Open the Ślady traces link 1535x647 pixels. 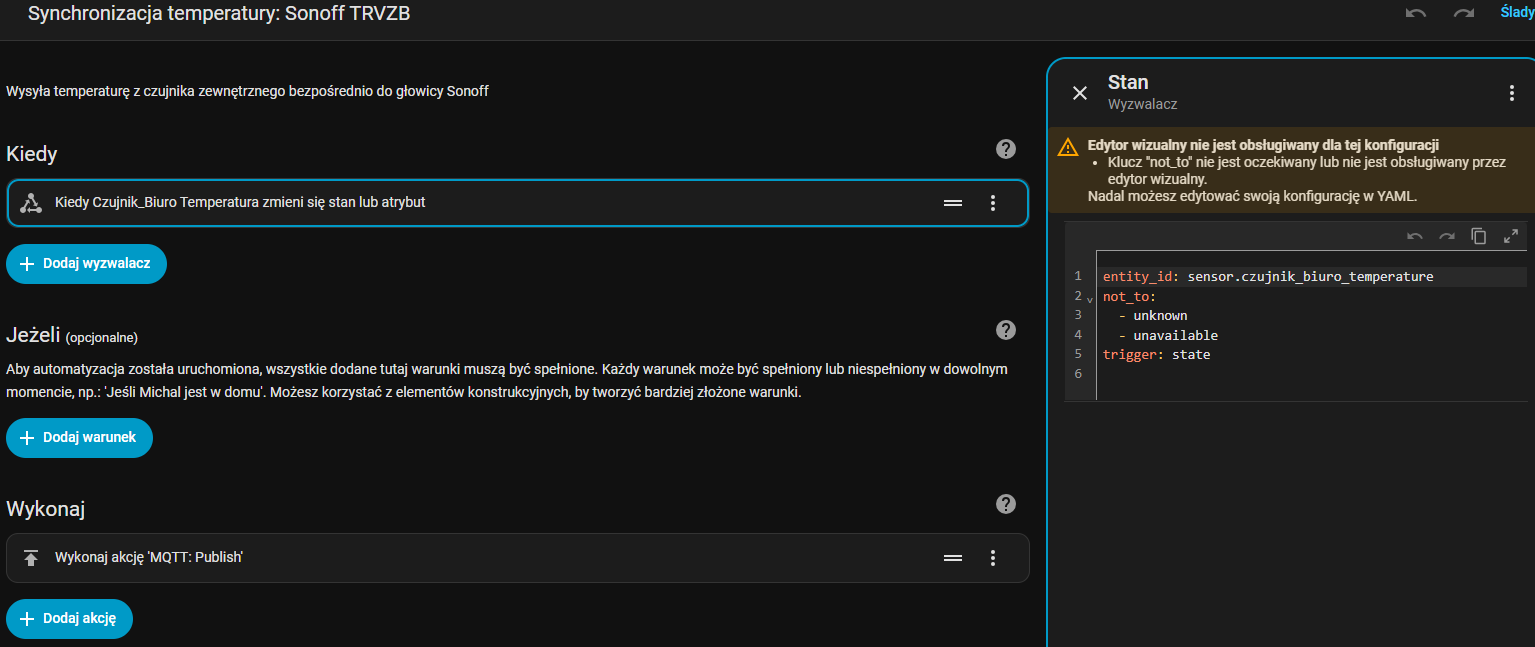pos(1517,13)
